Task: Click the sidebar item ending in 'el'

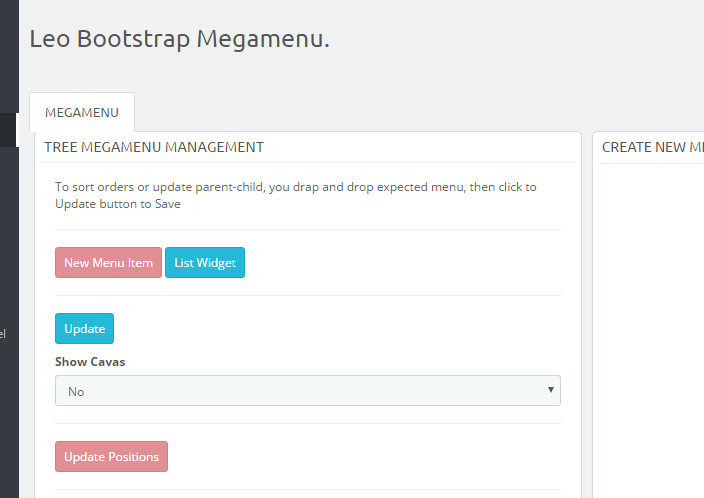Action: pyautogui.click(x=4, y=334)
